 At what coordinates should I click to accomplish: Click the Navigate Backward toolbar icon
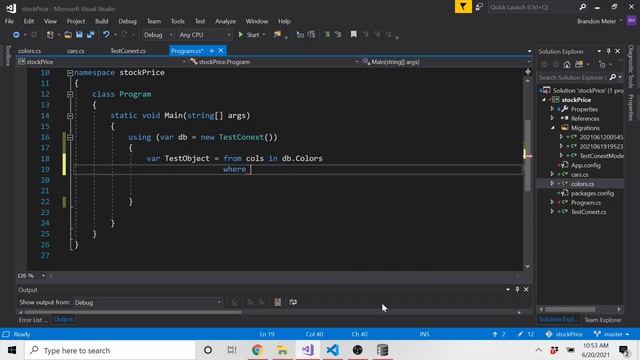[x=16, y=35]
